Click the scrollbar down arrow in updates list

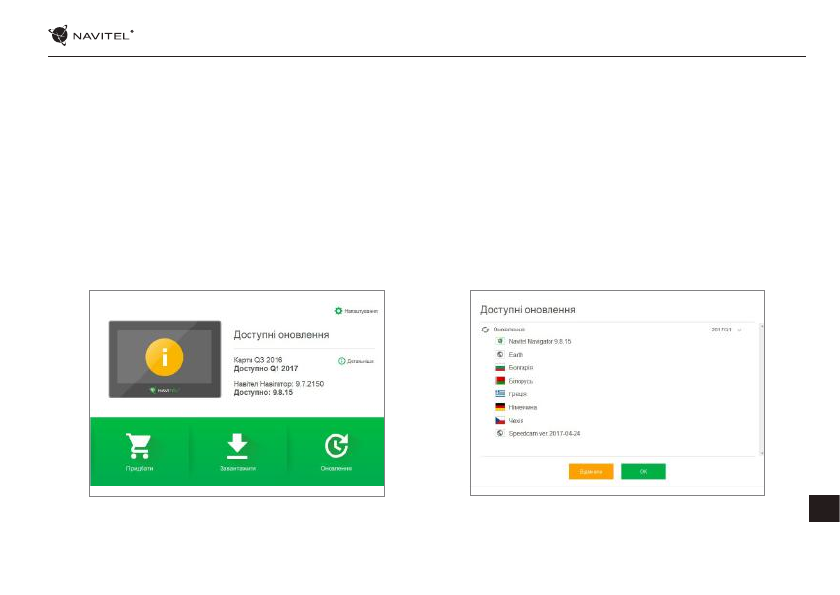[x=762, y=454]
